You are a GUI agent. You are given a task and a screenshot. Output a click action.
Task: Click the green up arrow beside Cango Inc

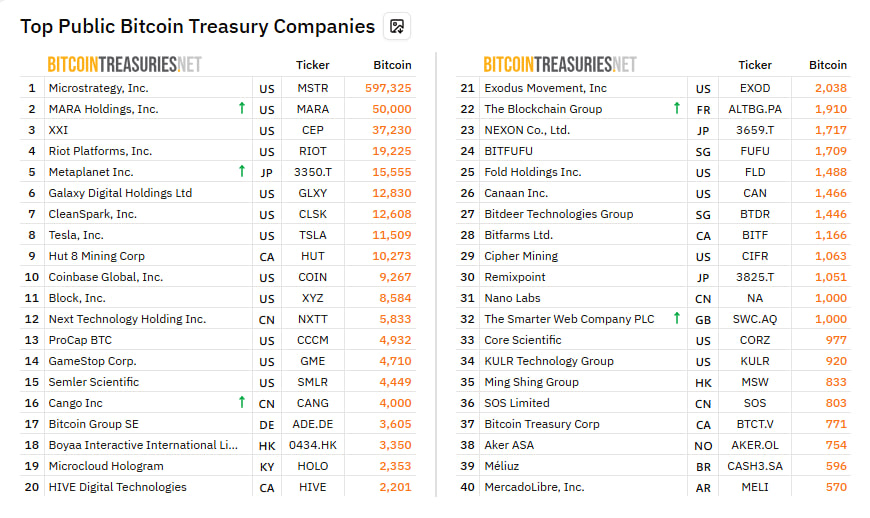[x=242, y=402]
